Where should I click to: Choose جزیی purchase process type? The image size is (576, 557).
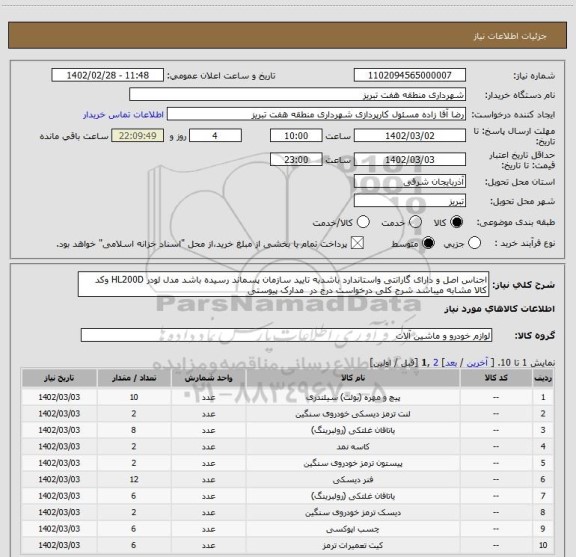pos(474,243)
